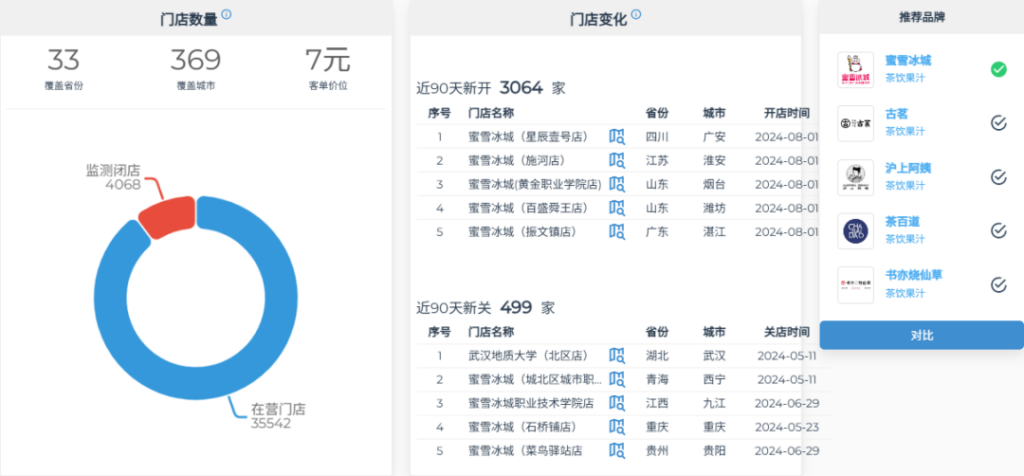Click province cell 青海

point(657,380)
